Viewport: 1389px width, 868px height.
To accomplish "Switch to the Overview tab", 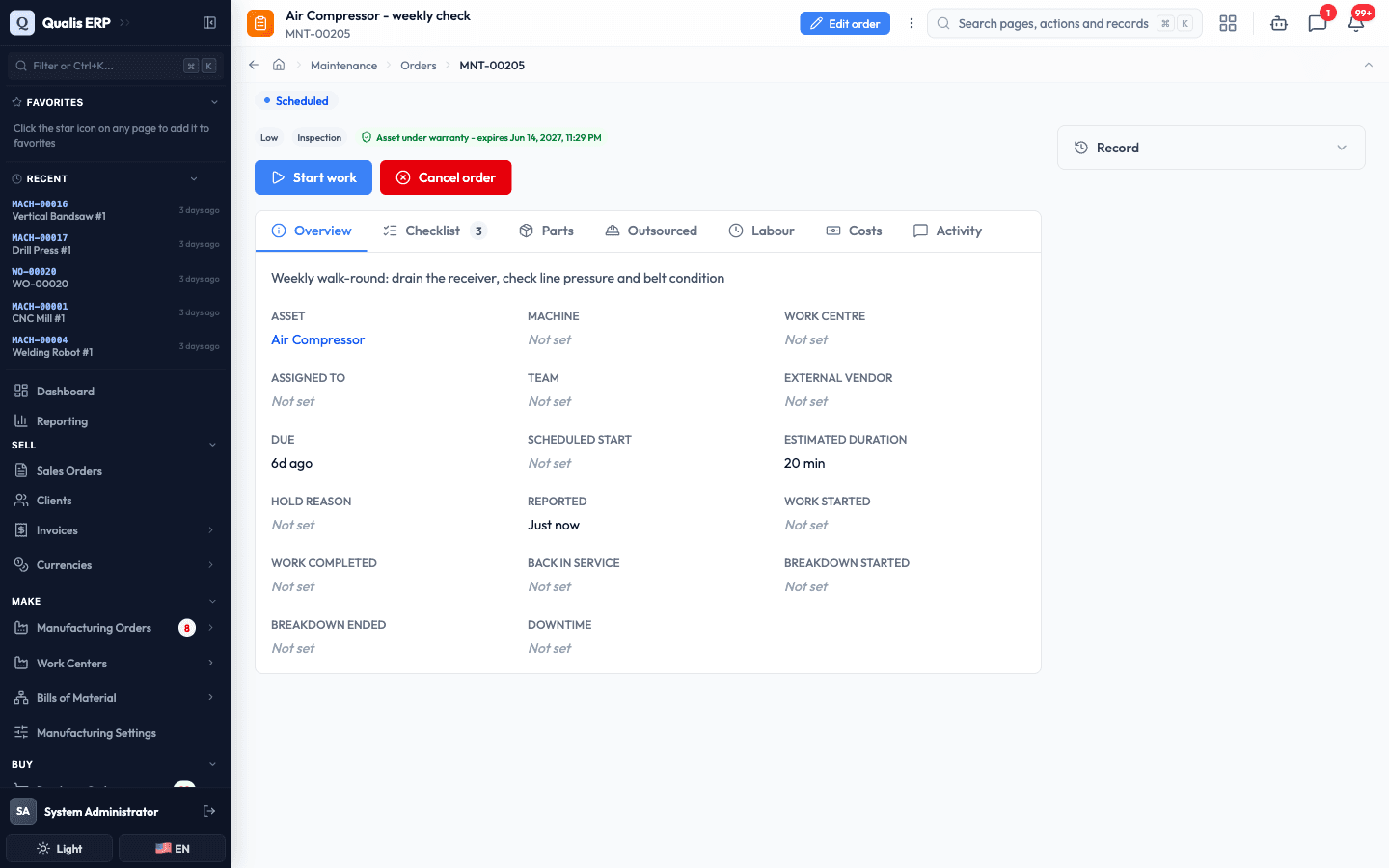I will click(311, 231).
